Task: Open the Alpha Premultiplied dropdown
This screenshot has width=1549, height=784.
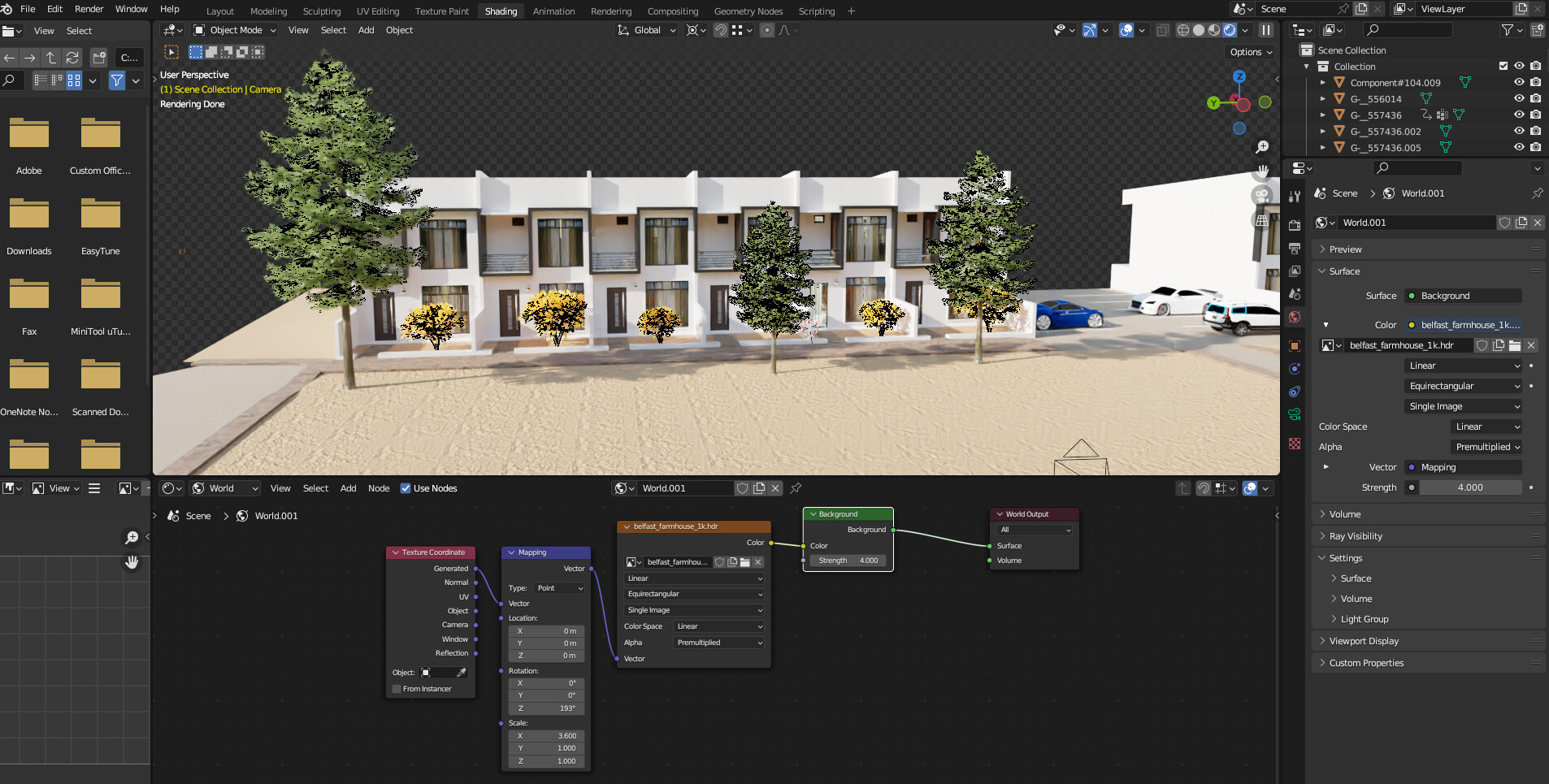Action: [x=1485, y=446]
